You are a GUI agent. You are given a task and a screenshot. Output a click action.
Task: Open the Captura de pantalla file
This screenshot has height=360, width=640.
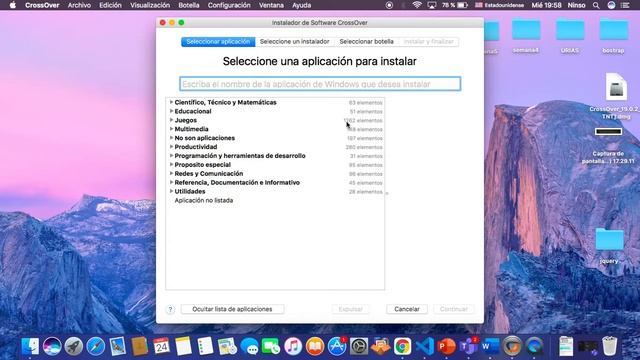point(608,131)
